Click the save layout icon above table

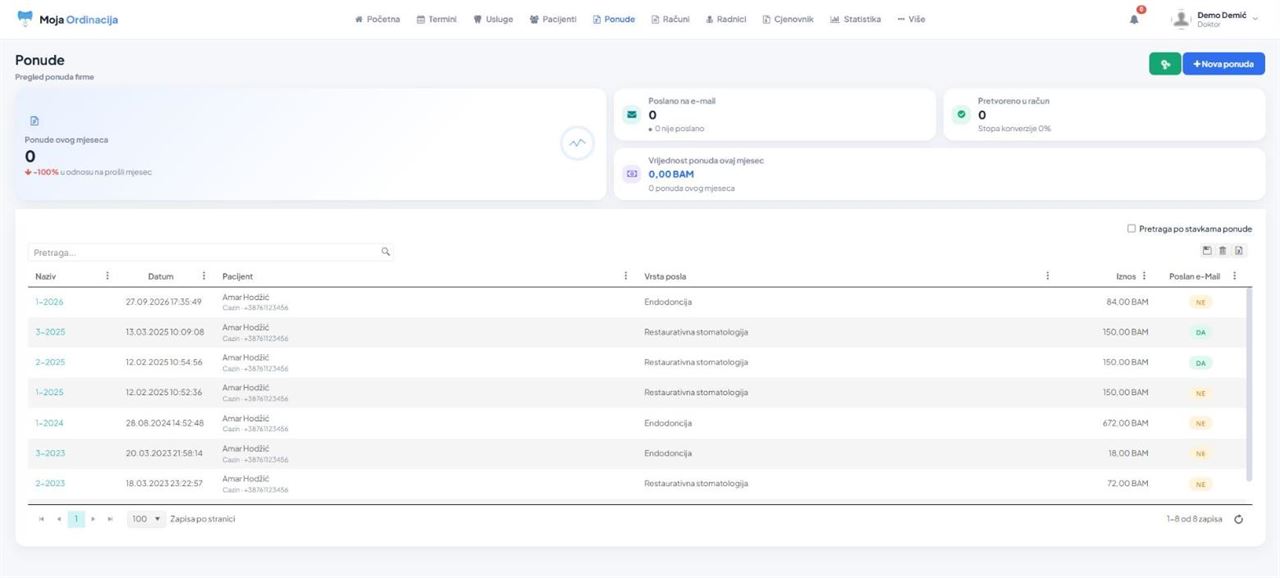point(1207,251)
